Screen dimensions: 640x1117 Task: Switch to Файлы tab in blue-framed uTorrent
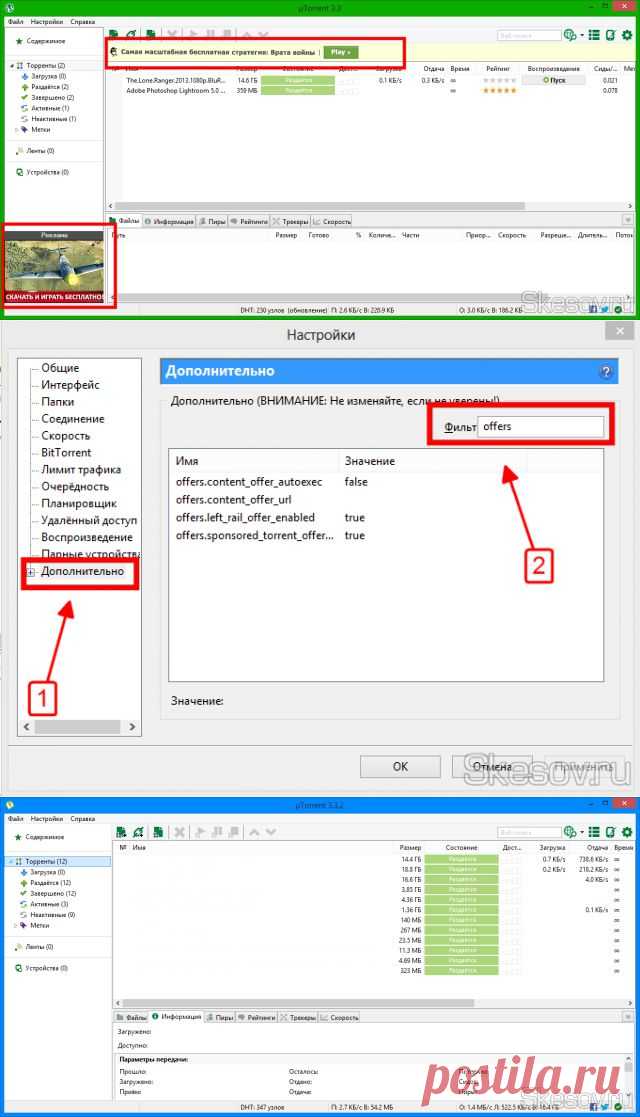pyautogui.click(x=132, y=1017)
